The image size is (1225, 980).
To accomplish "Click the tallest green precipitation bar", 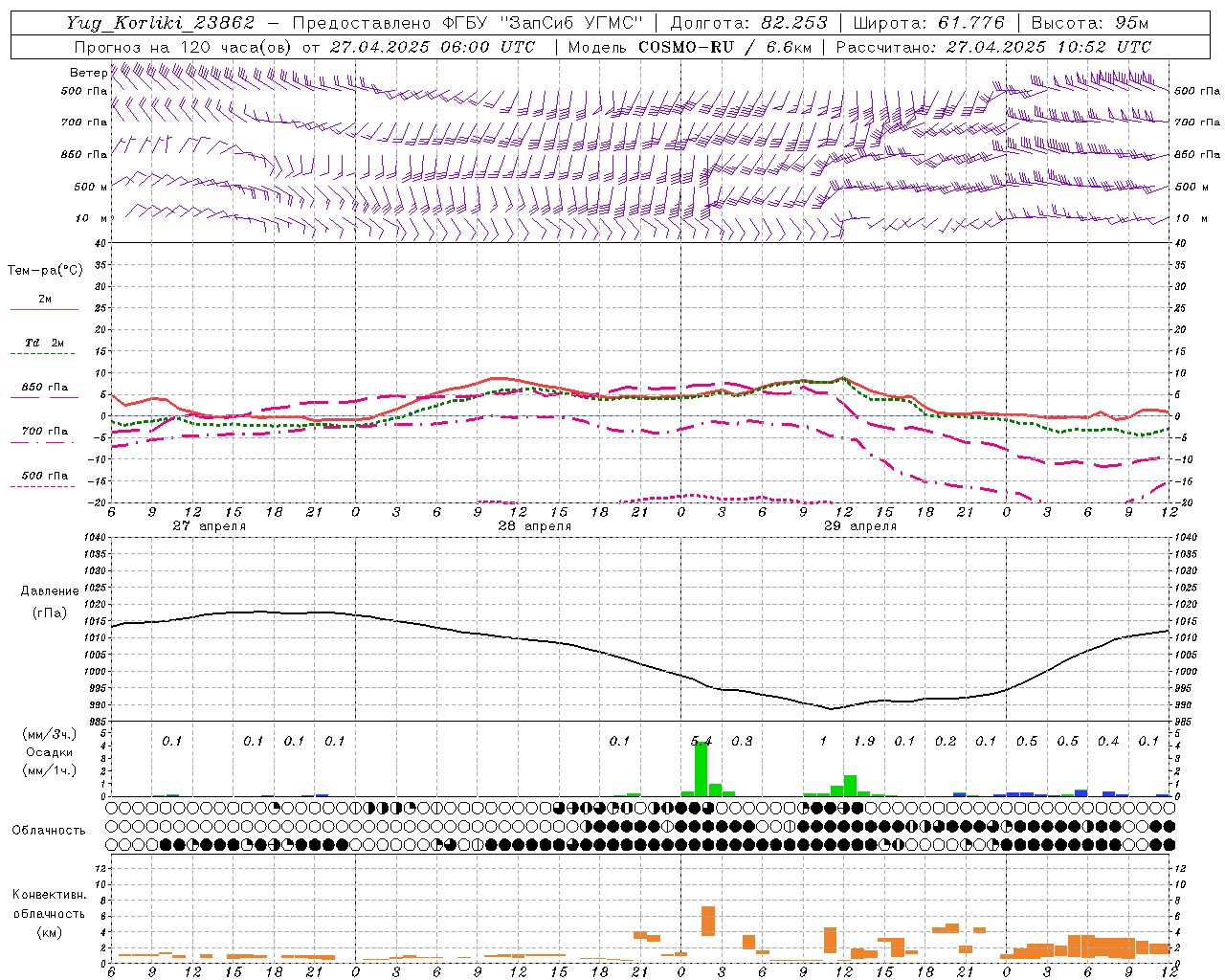I will point(702,769).
